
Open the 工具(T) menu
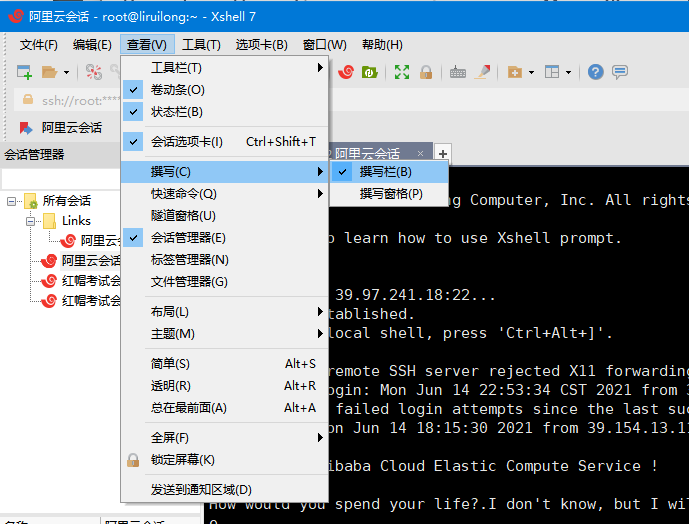coord(201,44)
